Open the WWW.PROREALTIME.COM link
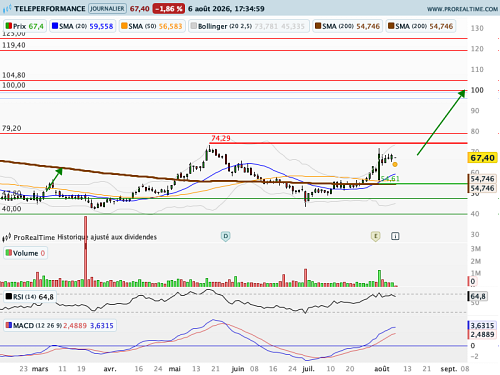Screen dimensions: 500x375 [462, 9]
